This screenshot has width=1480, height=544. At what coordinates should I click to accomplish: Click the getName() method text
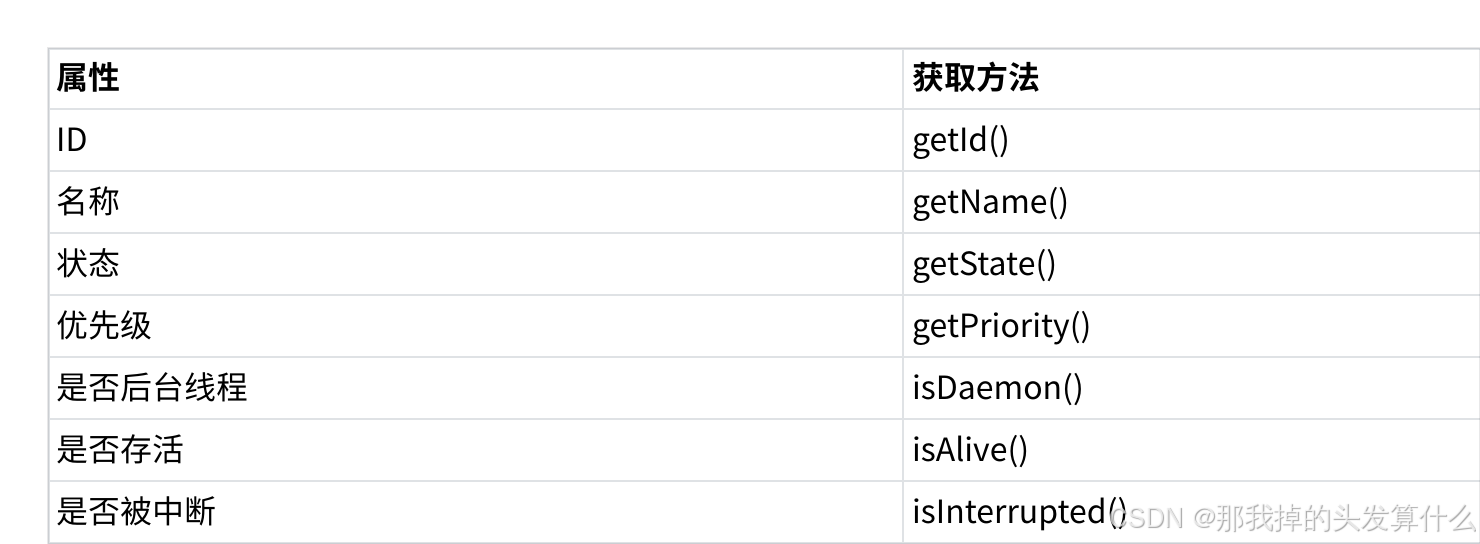(x=990, y=203)
